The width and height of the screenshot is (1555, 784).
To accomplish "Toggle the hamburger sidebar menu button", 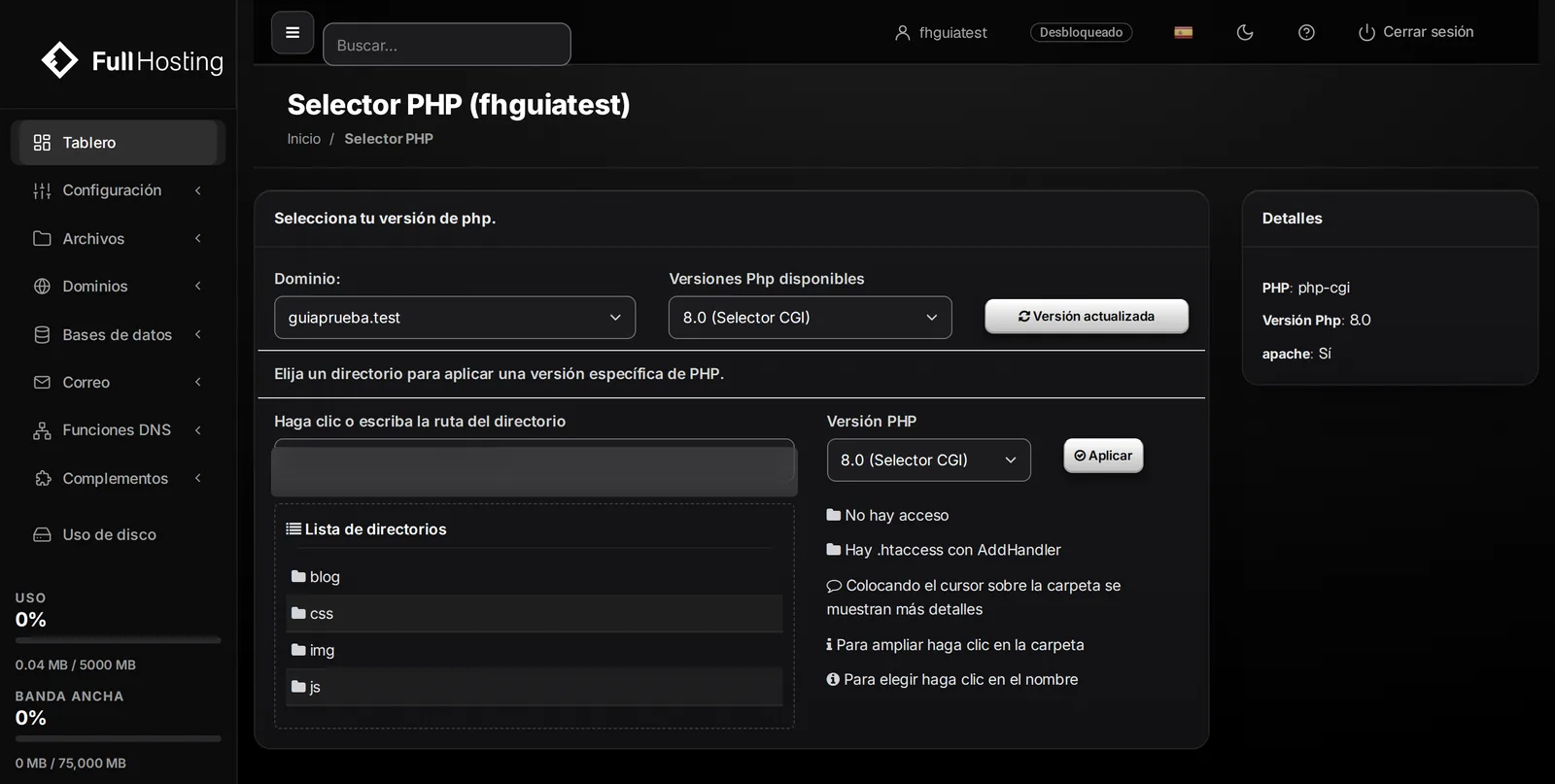I will point(293,33).
